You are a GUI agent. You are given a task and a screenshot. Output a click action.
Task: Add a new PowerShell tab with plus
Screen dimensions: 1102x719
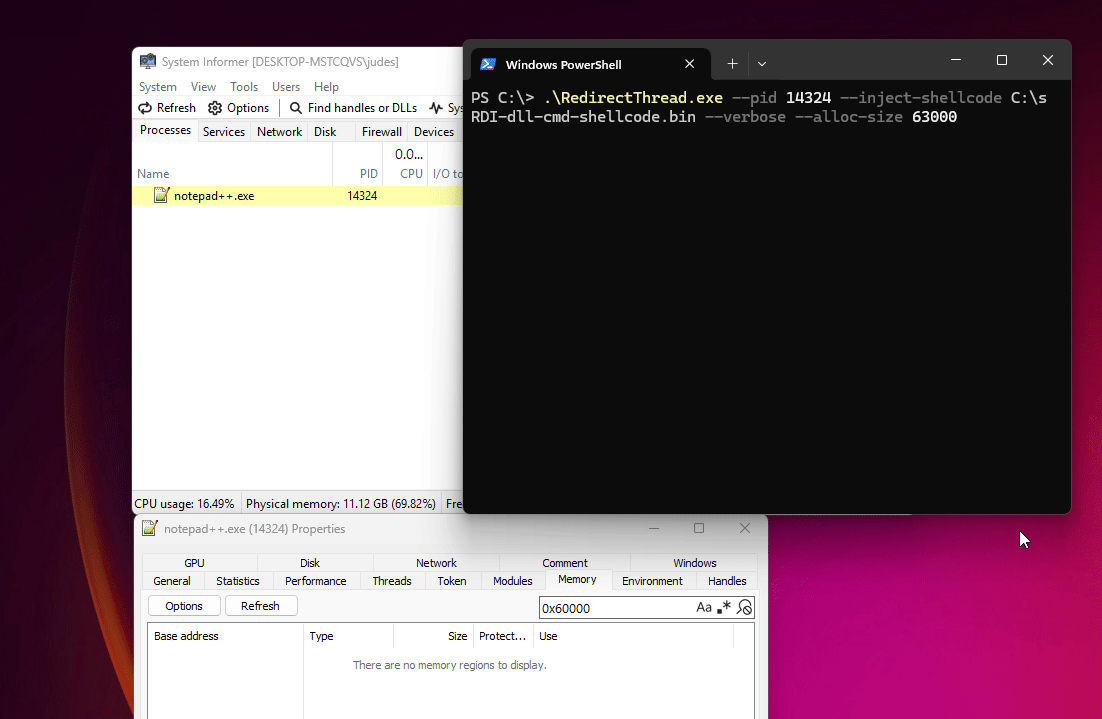click(x=732, y=64)
